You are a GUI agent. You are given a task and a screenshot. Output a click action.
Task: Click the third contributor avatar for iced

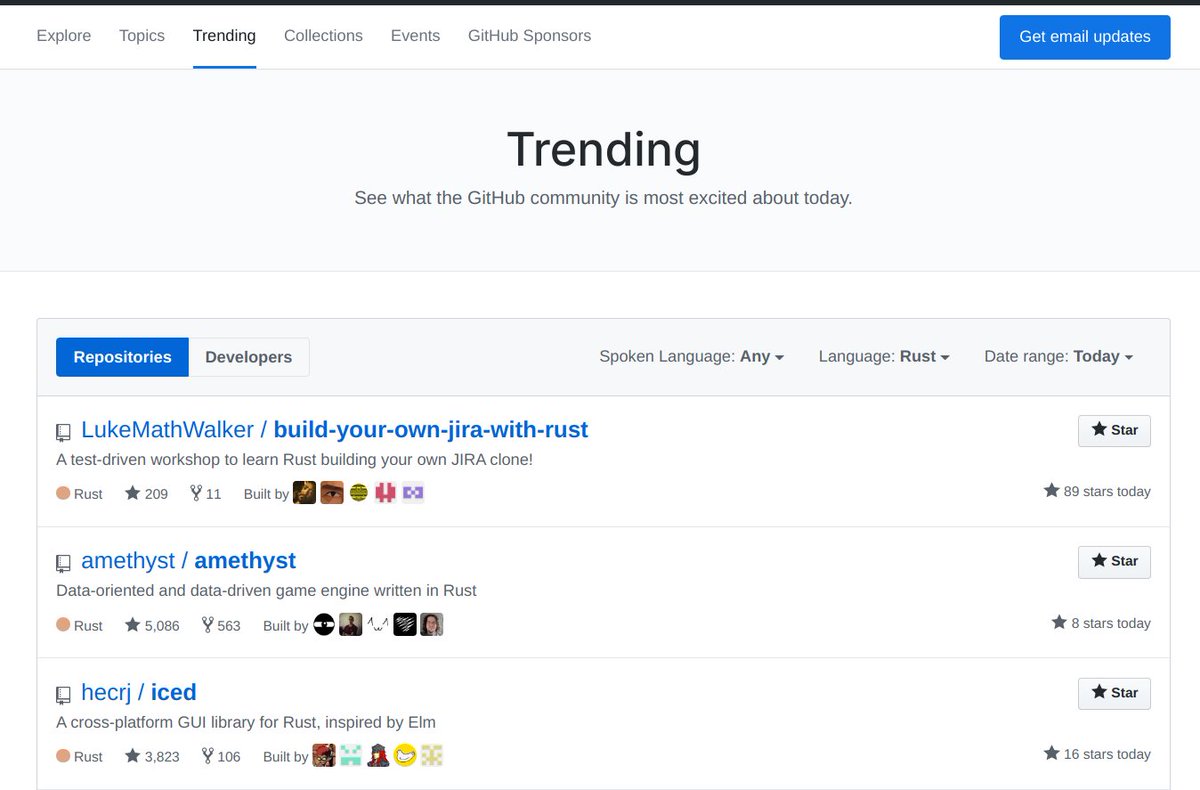[378, 755]
